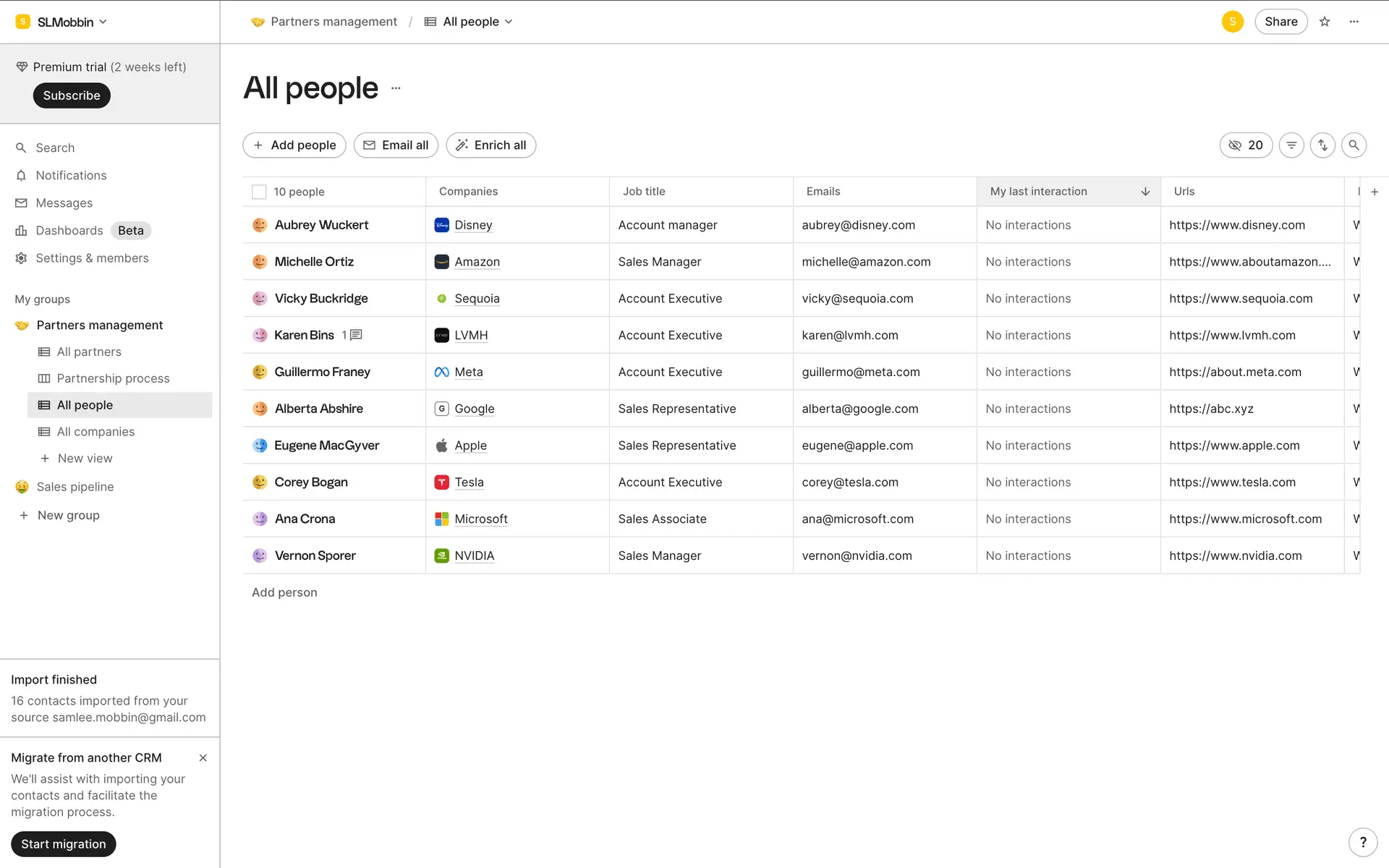Dismiss the Migrate from another CRM panel
The height and width of the screenshot is (868, 1389).
203,758
